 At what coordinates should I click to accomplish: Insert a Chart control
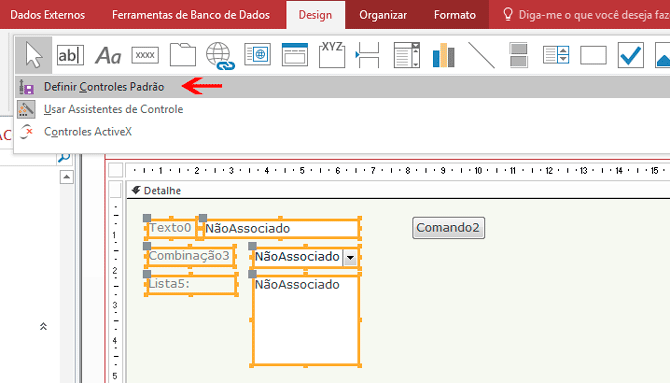click(444, 55)
